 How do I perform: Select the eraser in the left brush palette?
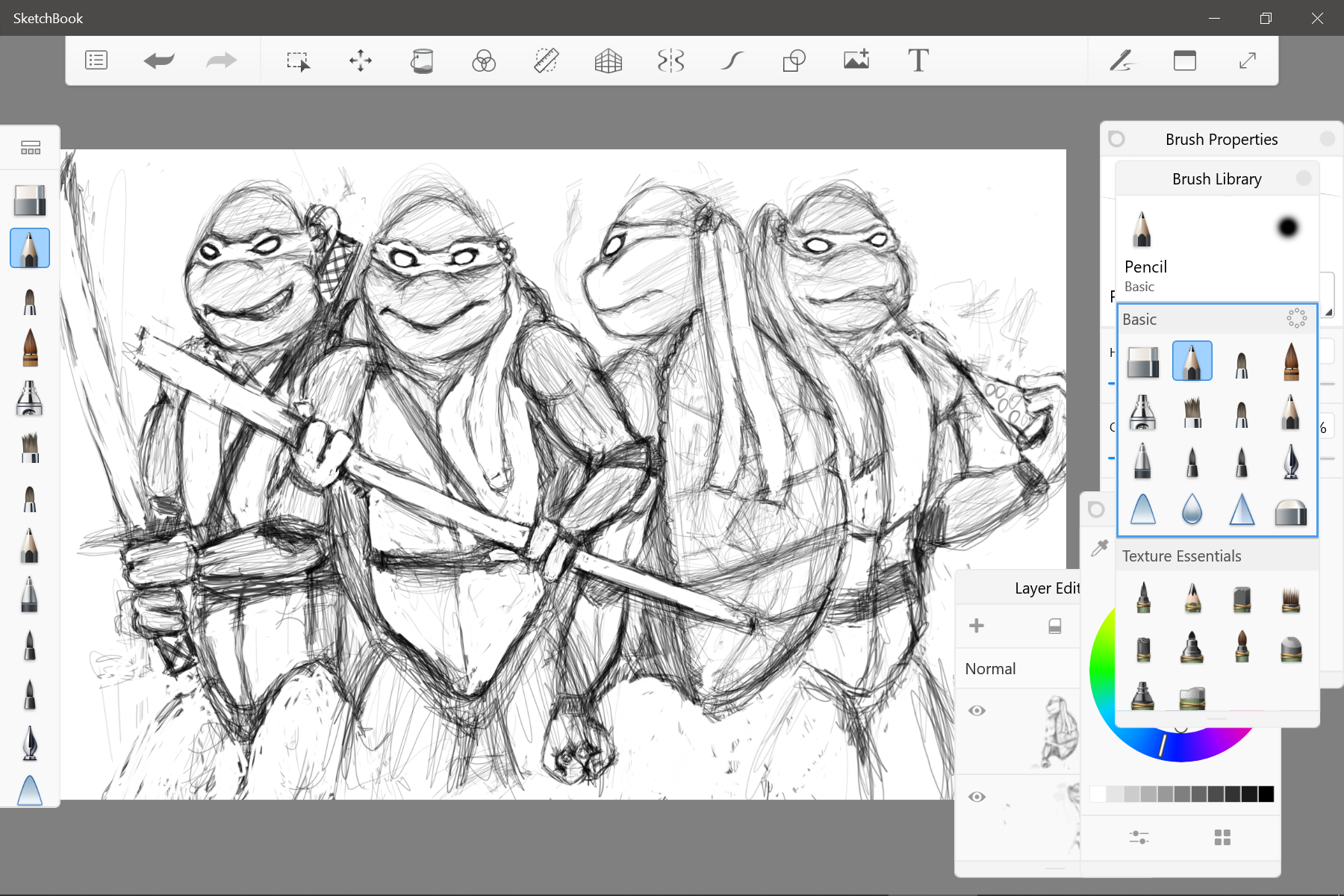coord(30,200)
